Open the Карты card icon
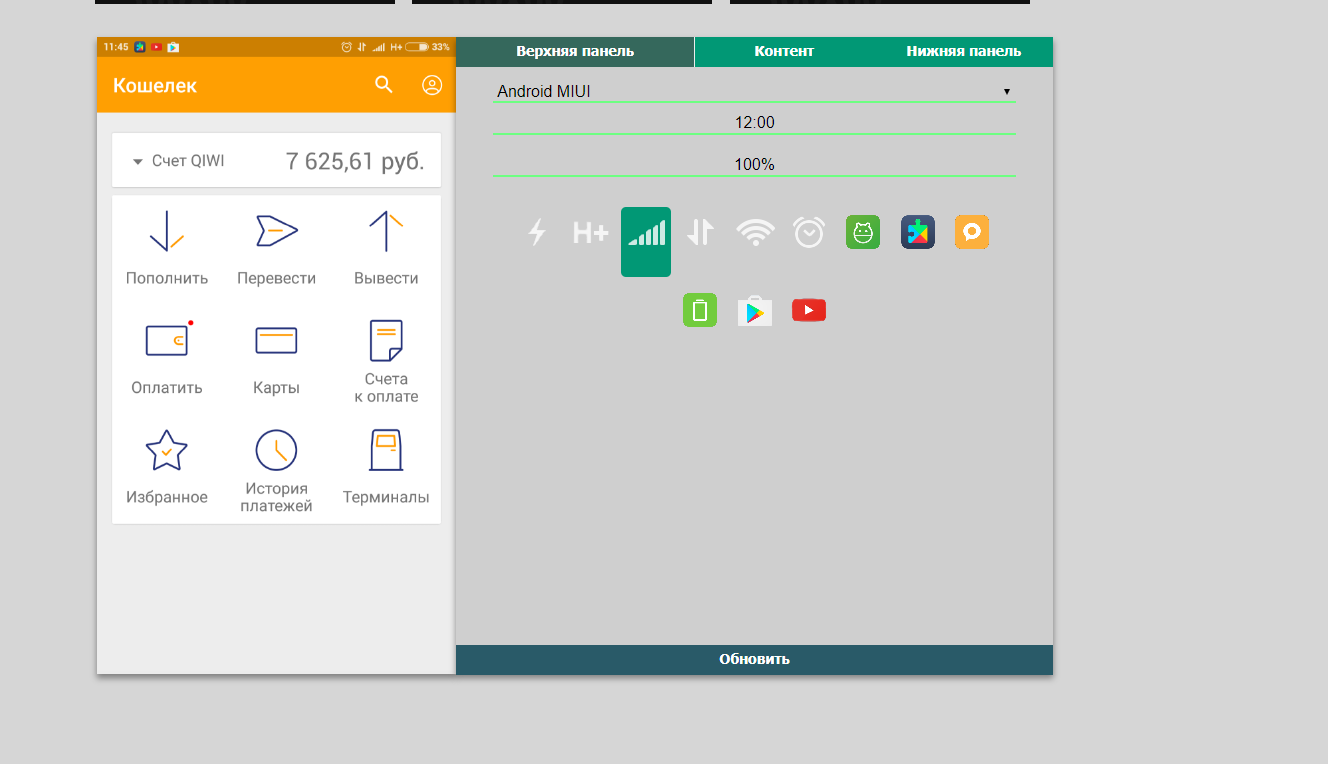This screenshot has width=1328, height=764. (276, 340)
